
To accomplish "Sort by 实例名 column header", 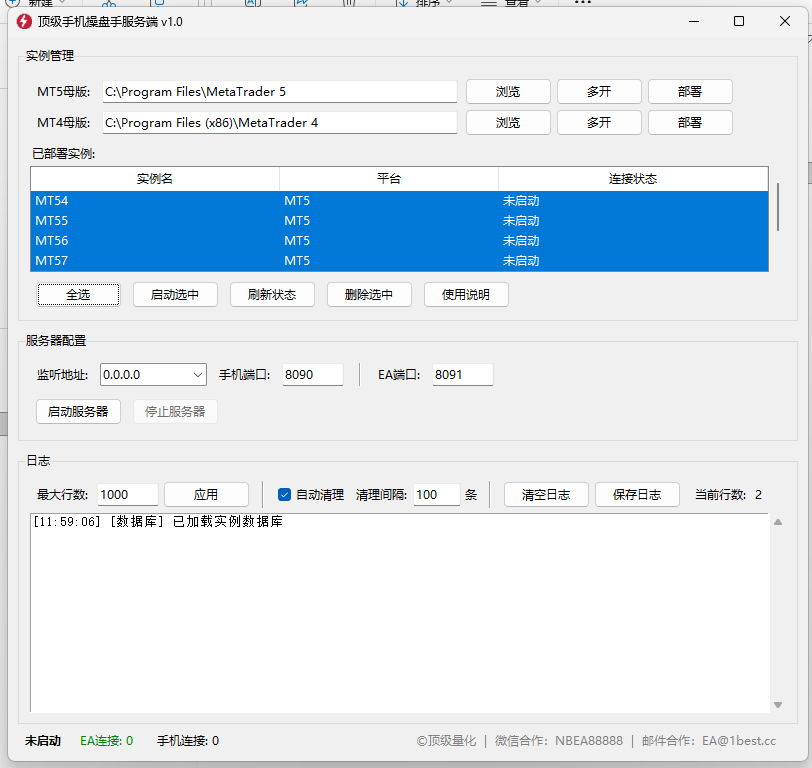I will 155,179.
